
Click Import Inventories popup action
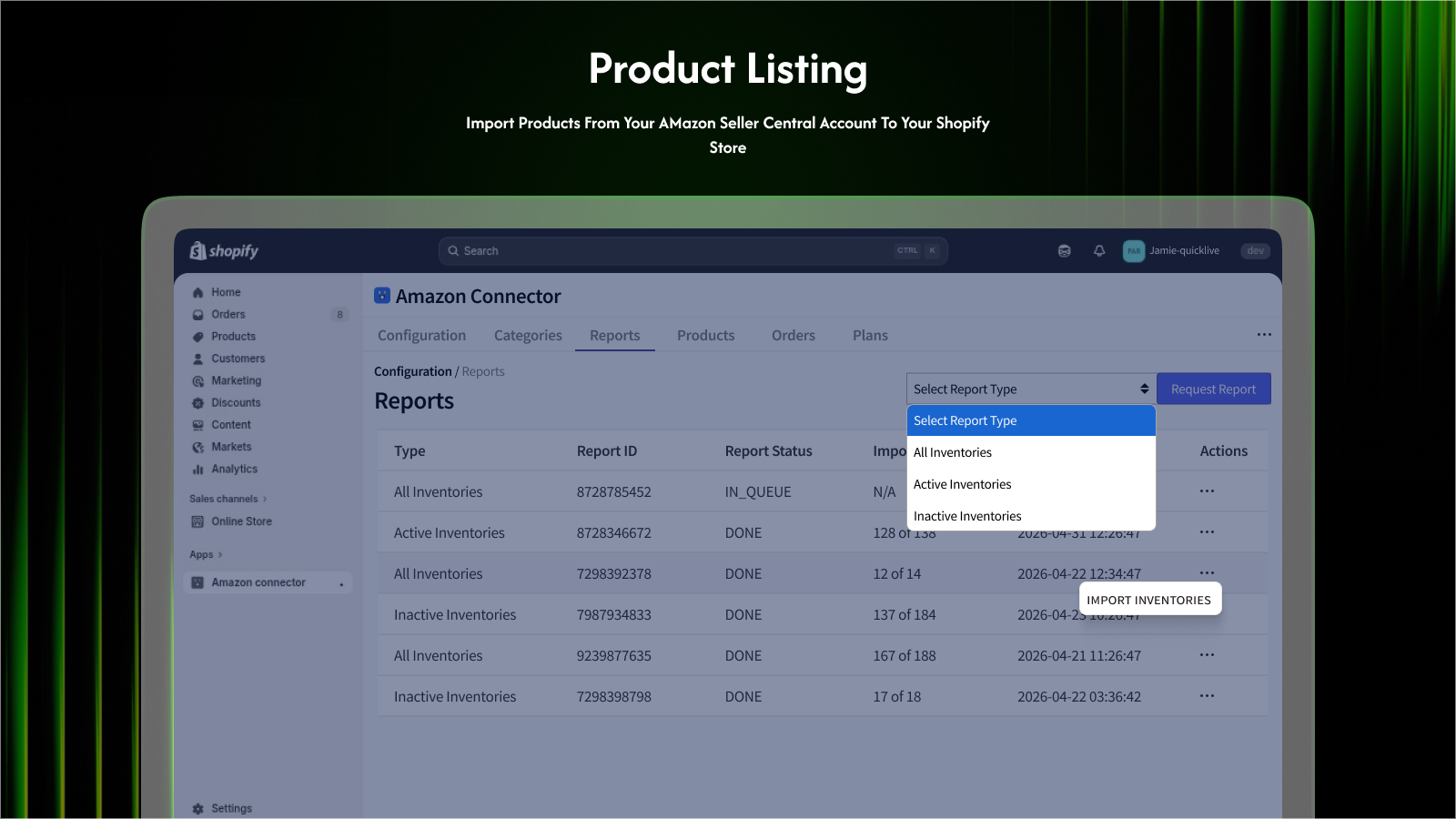(1149, 600)
